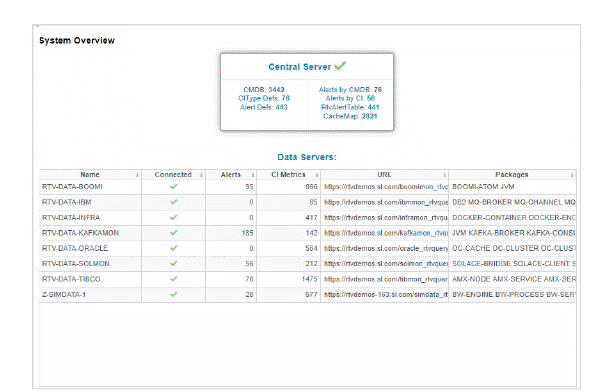Sort table by Packages column header
The height and width of the screenshot is (391, 615).
512,175
